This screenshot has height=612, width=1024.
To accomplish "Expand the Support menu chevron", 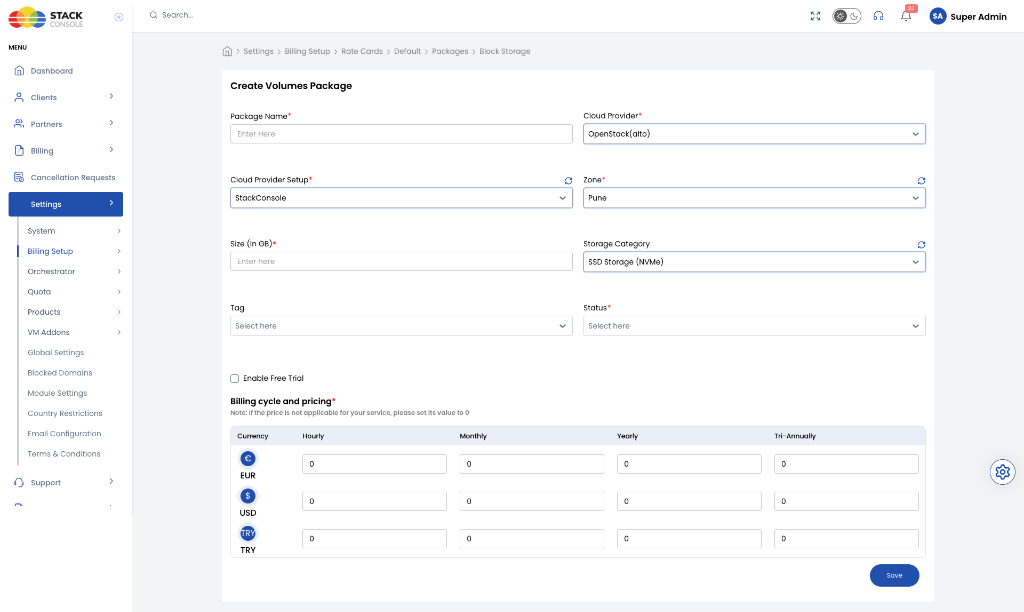I will click(111, 481).
